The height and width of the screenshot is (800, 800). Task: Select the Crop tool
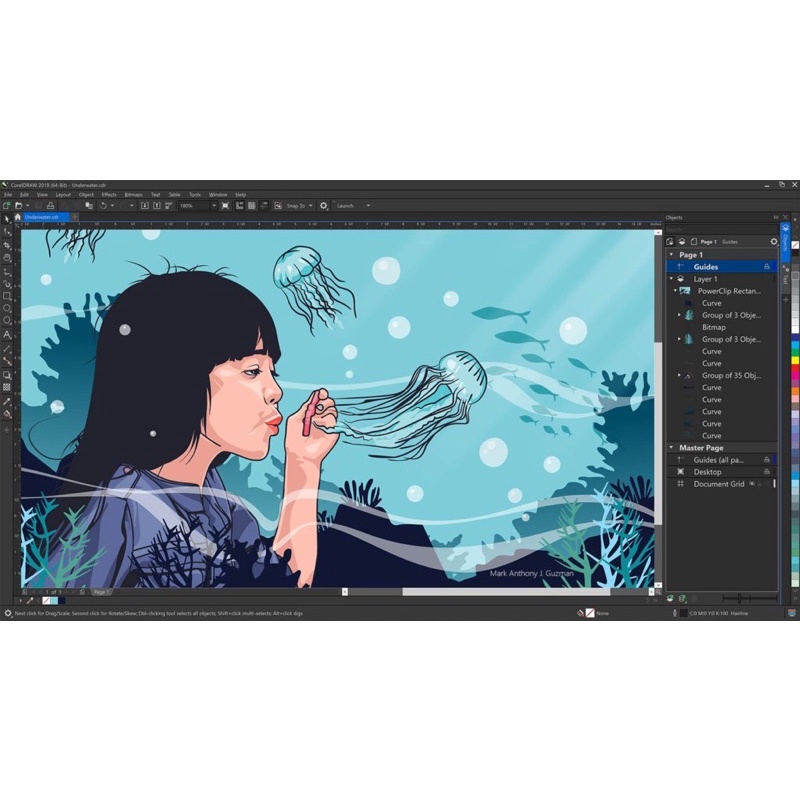point(7,245)
